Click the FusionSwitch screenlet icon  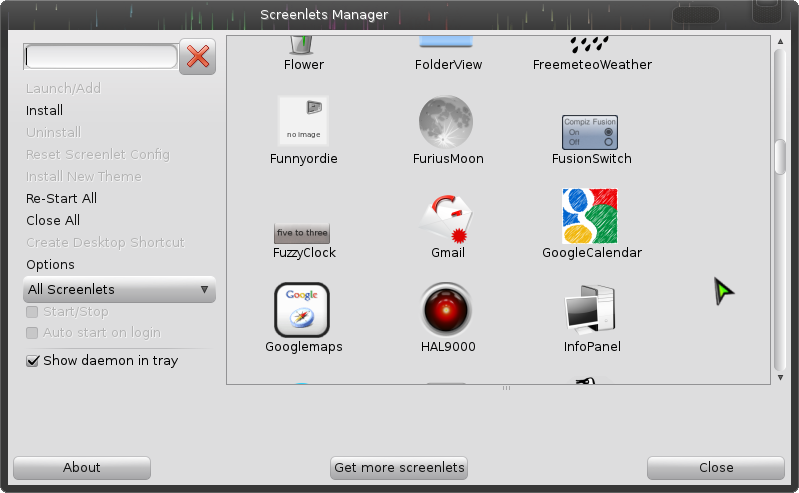[590, 132]
